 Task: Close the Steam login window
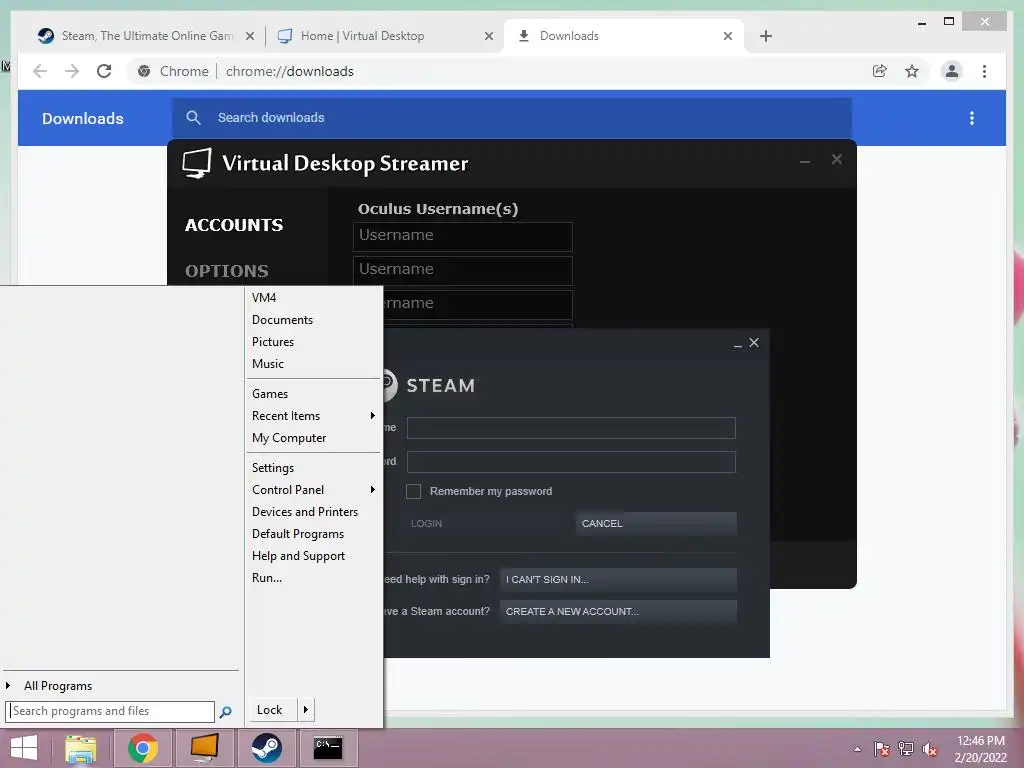[754, 342]
